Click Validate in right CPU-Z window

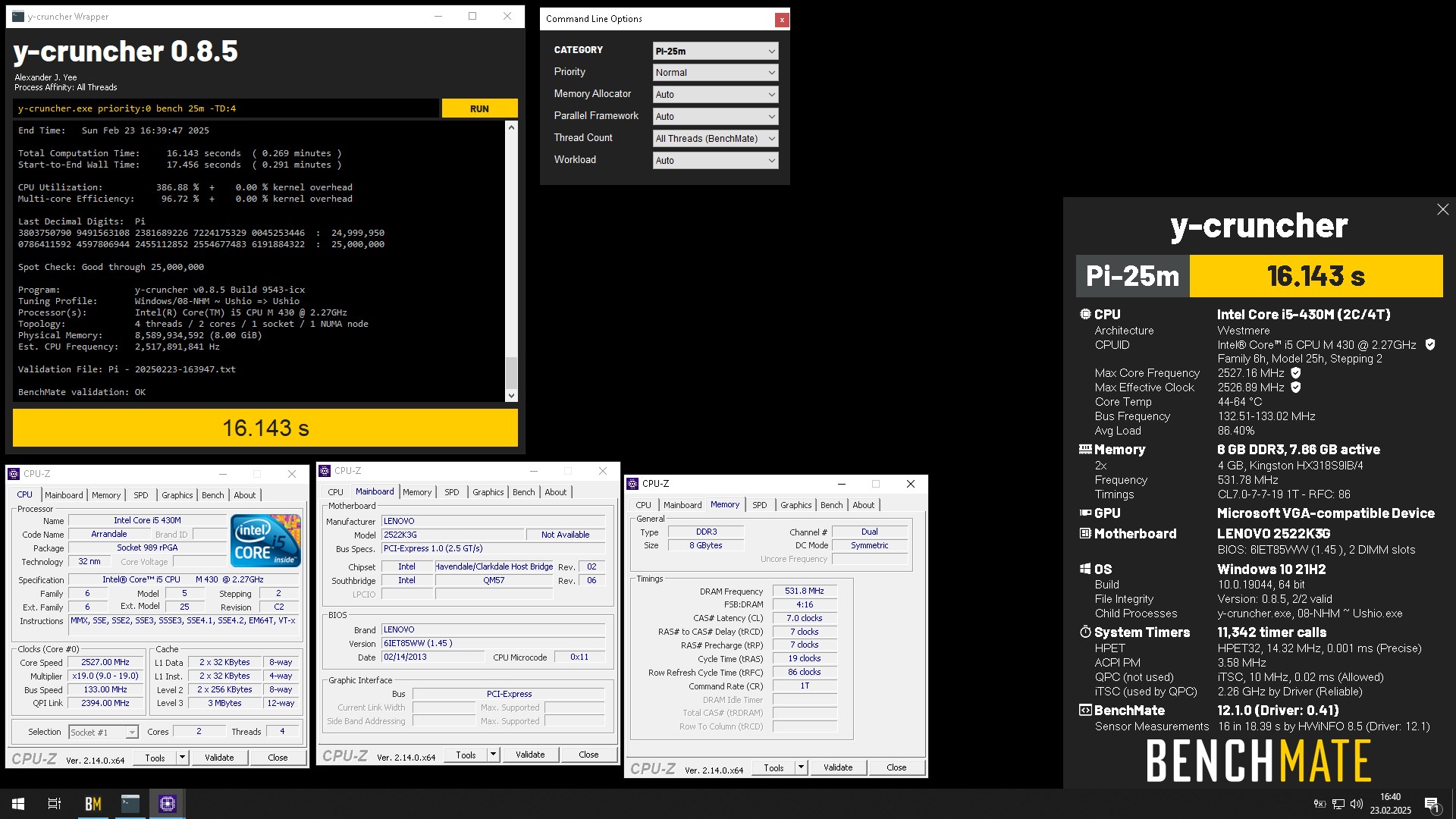tap(838, 767)
